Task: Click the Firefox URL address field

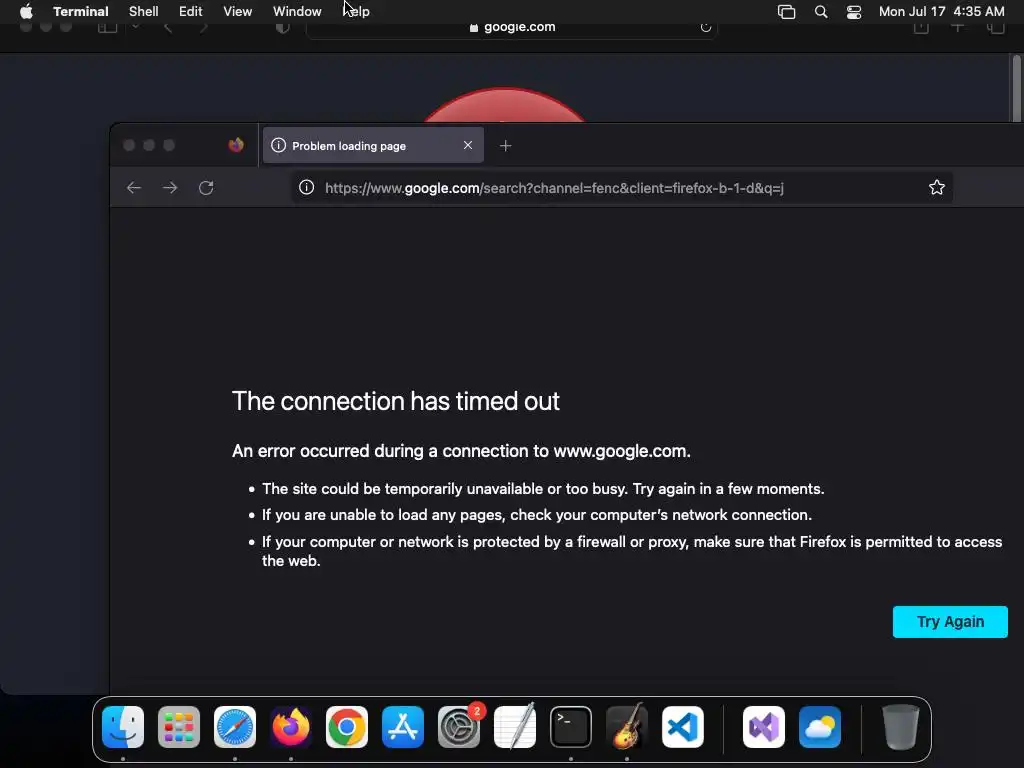Action: 620,188
